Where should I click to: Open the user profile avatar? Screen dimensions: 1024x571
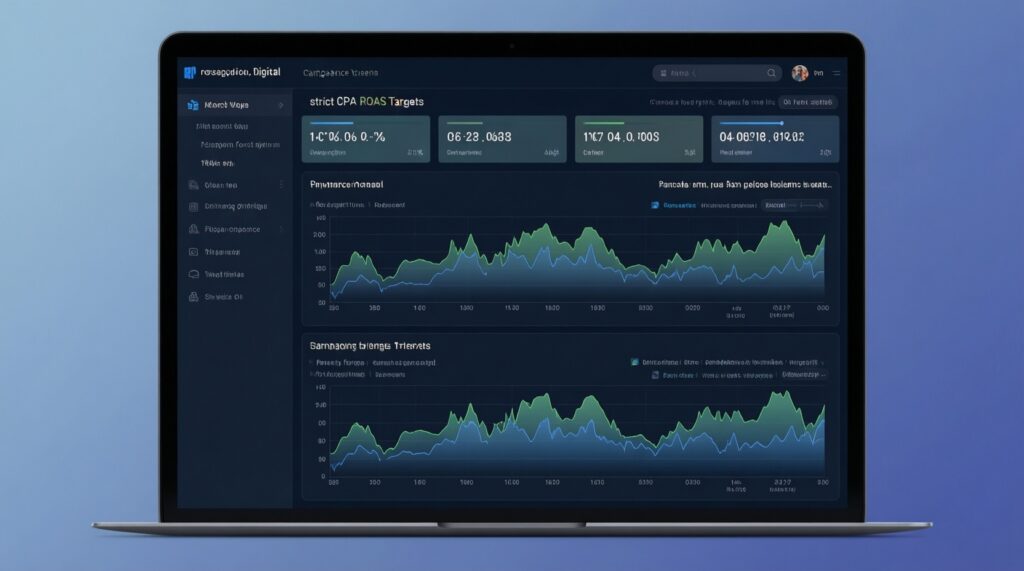coord(799,73)
